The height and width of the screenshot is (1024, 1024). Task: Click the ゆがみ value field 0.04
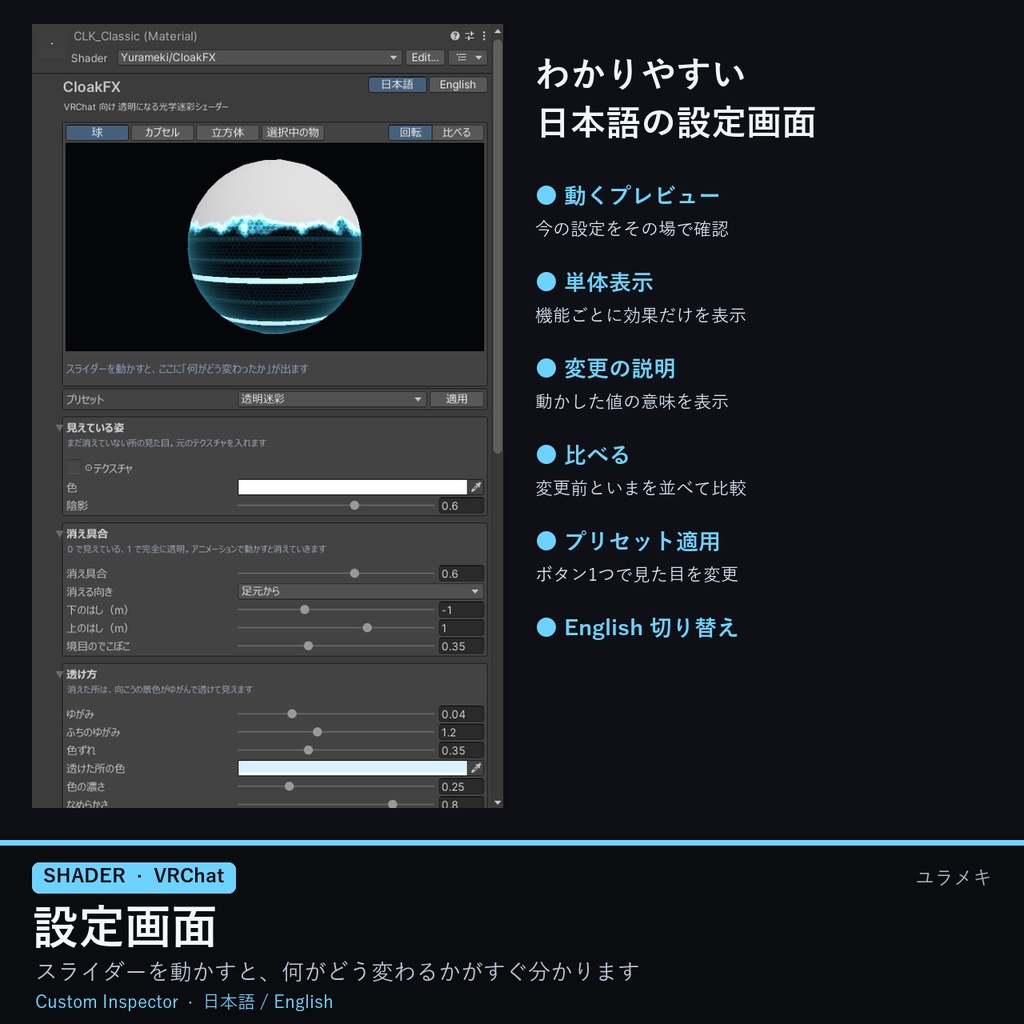(461, 714)
